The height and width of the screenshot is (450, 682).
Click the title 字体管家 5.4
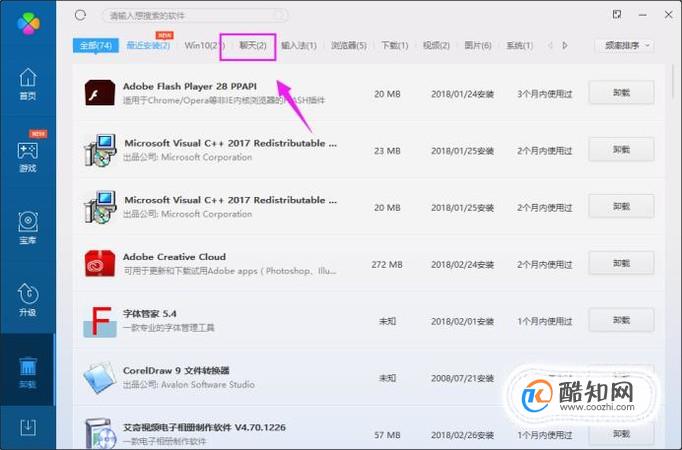[150, 313]
